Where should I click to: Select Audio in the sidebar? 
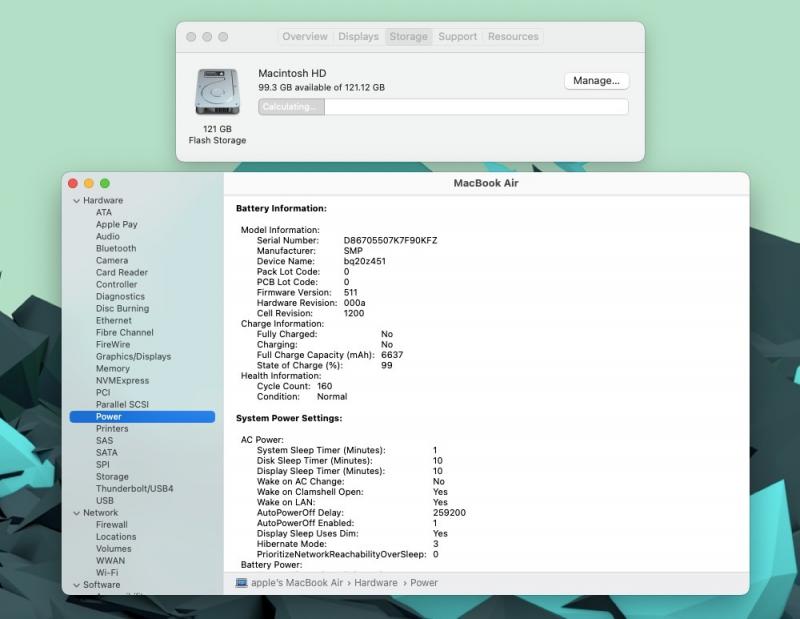pos(108,236)
